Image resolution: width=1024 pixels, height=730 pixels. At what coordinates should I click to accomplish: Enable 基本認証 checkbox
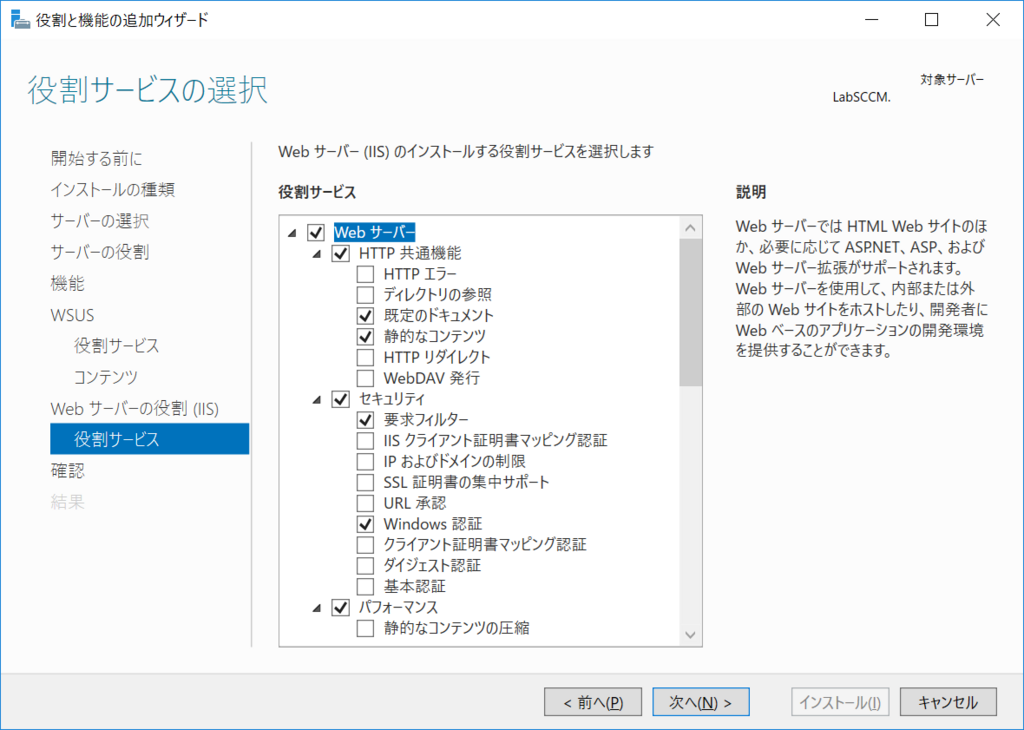tap(366, 586)
